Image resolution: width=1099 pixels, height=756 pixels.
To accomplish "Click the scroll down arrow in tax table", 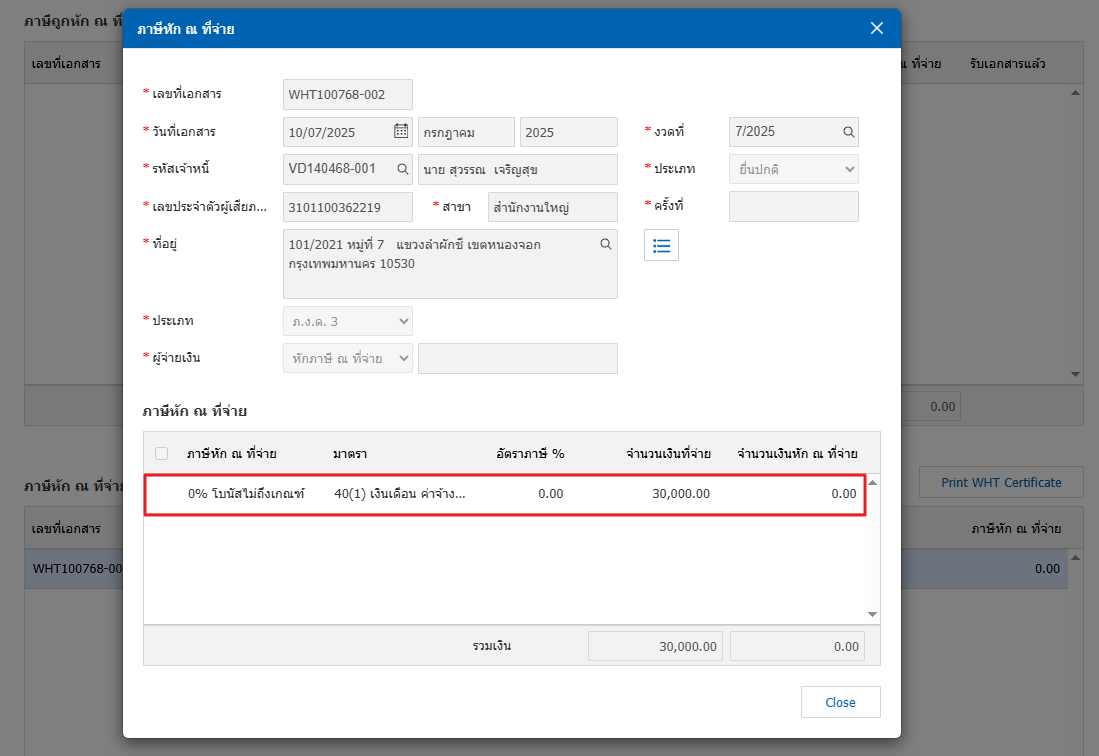I will 872,614.
